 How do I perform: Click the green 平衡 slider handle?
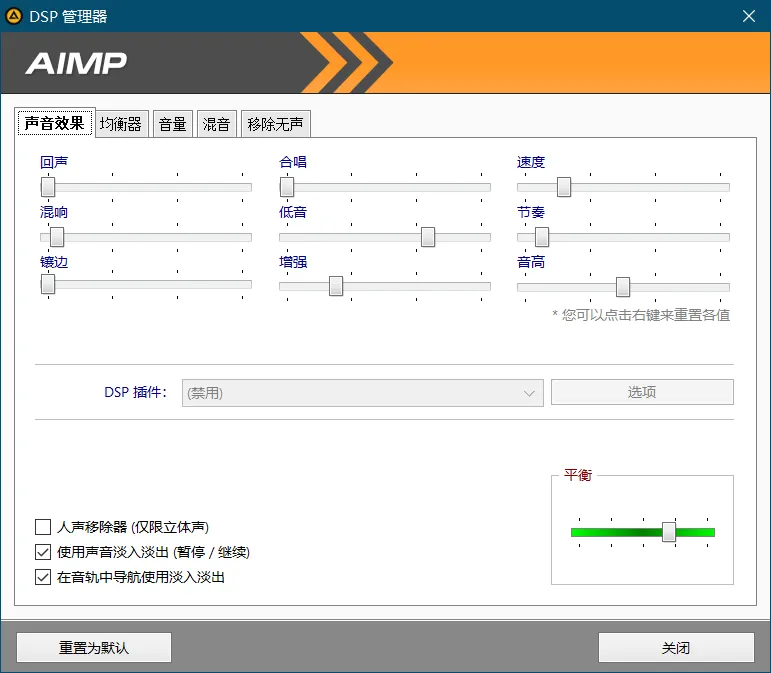pos(669,532)
